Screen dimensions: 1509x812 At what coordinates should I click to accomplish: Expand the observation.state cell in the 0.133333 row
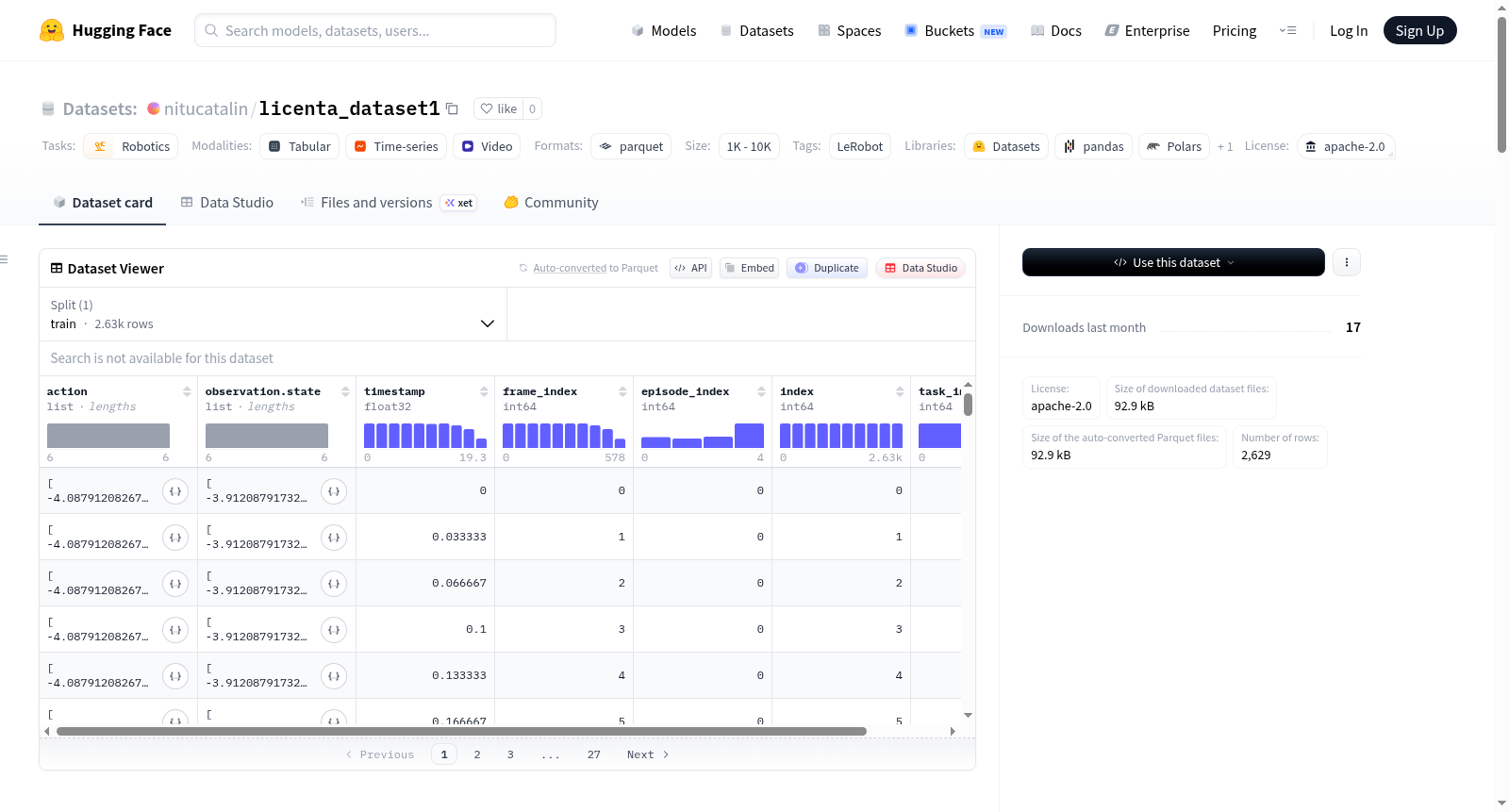pyautogui.click(x=334, y=676)
